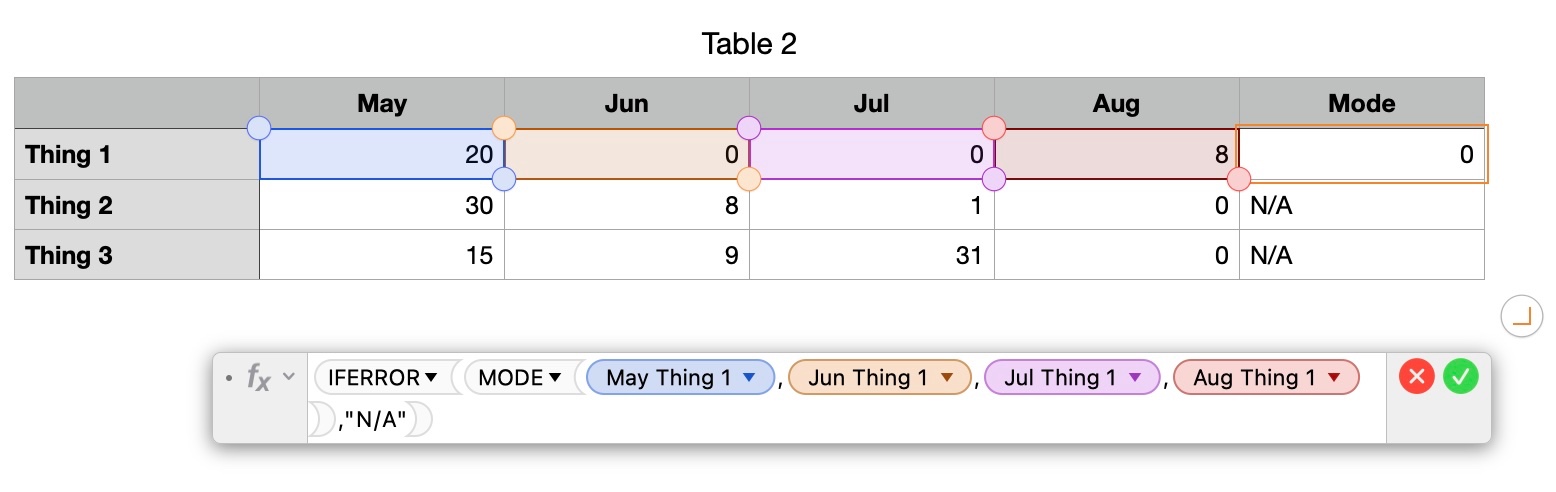Expand the May Thing 1 reference dropdown

[748, 378]
